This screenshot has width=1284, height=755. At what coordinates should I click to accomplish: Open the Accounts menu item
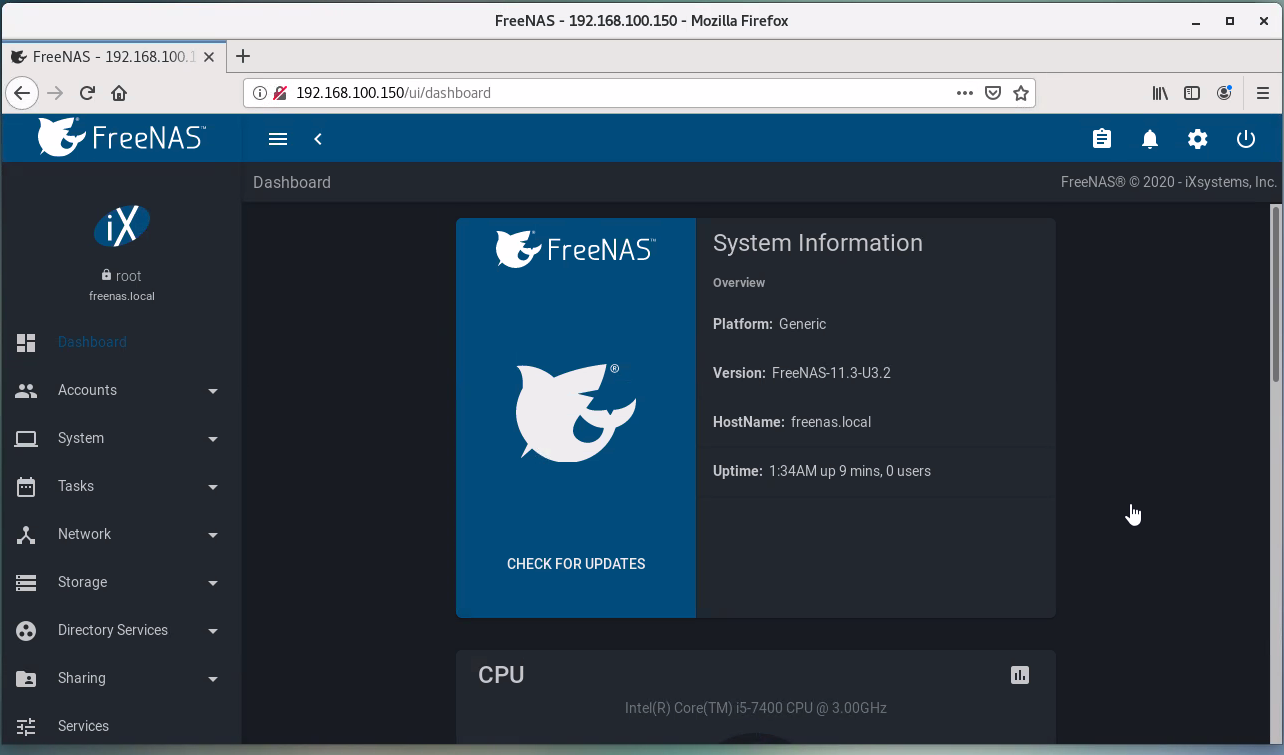pyautogui.click(x=121, y=390)
